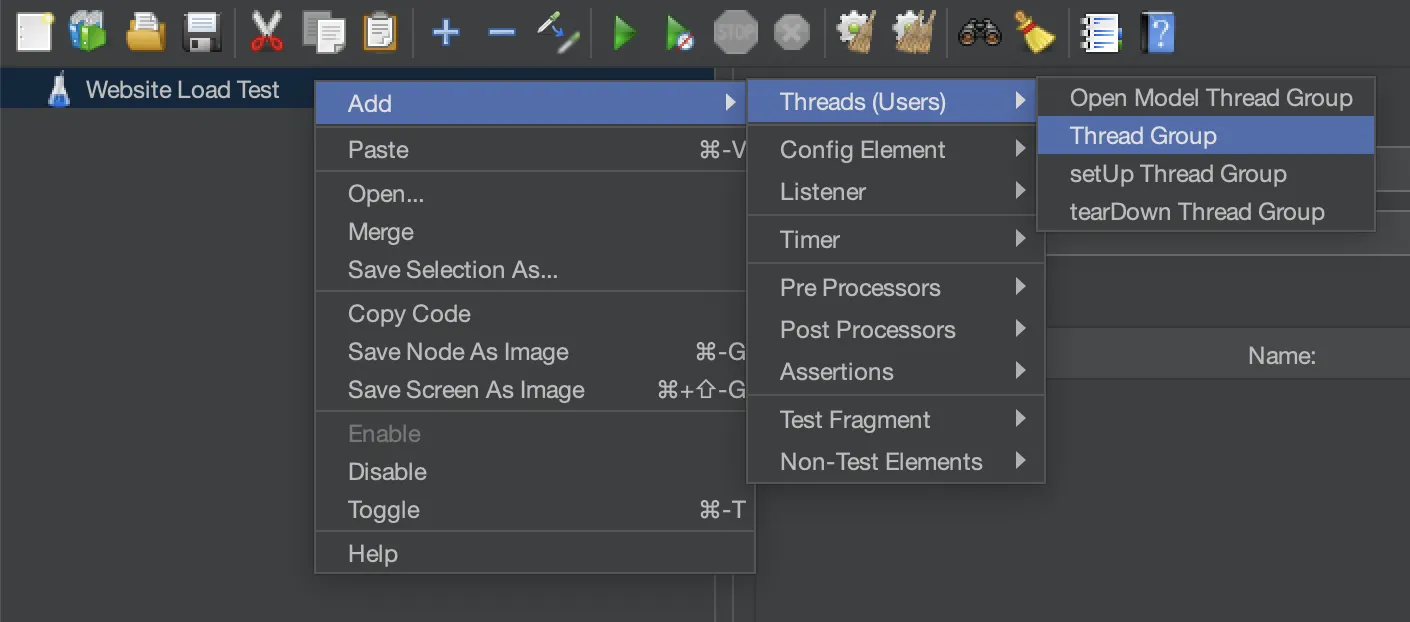Viewport: 1410px width, 622px height.
Task: Expand the Config Element submenu
Action: pos(862,150)
